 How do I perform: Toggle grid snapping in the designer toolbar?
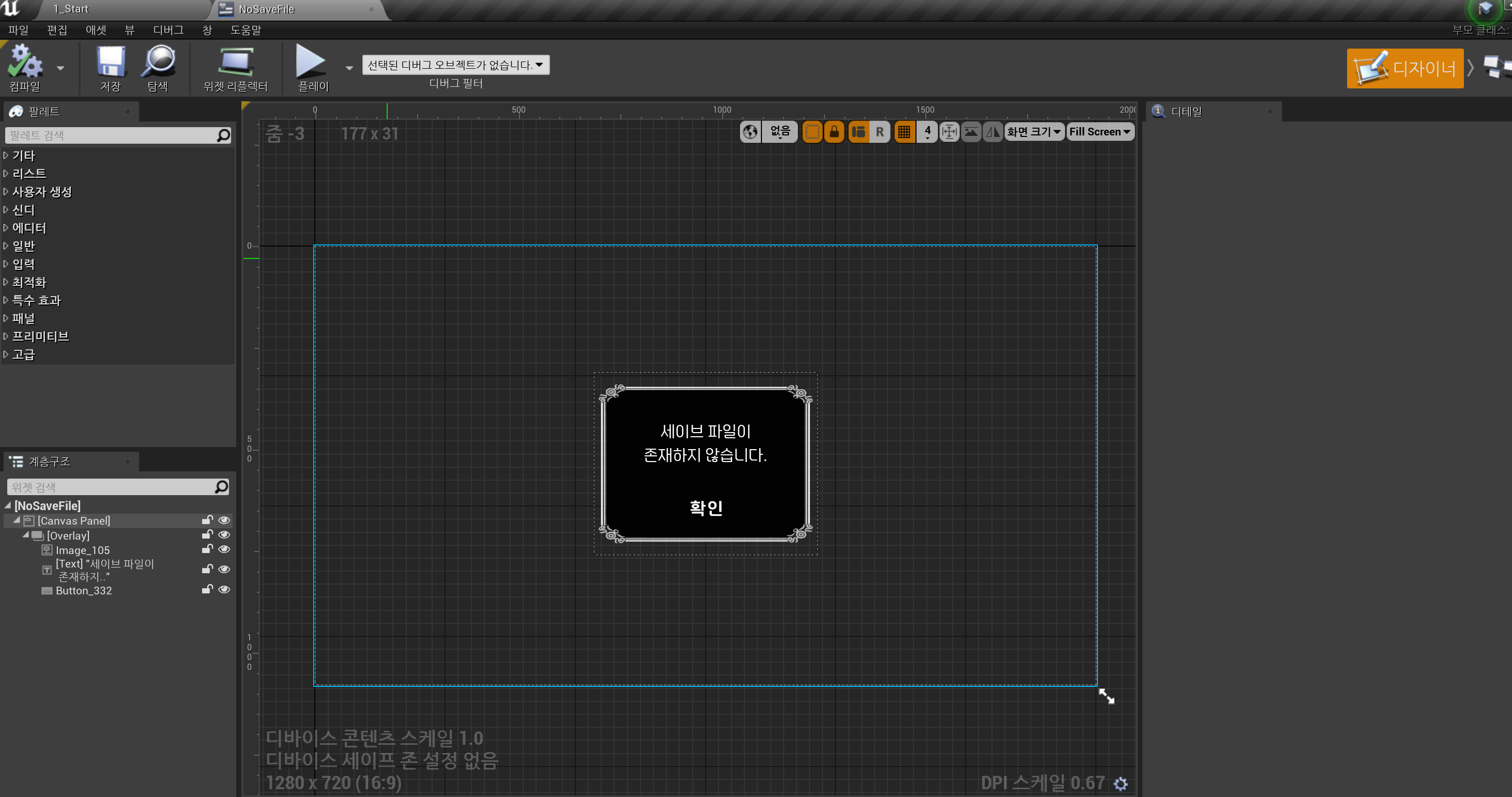[905, 131]
